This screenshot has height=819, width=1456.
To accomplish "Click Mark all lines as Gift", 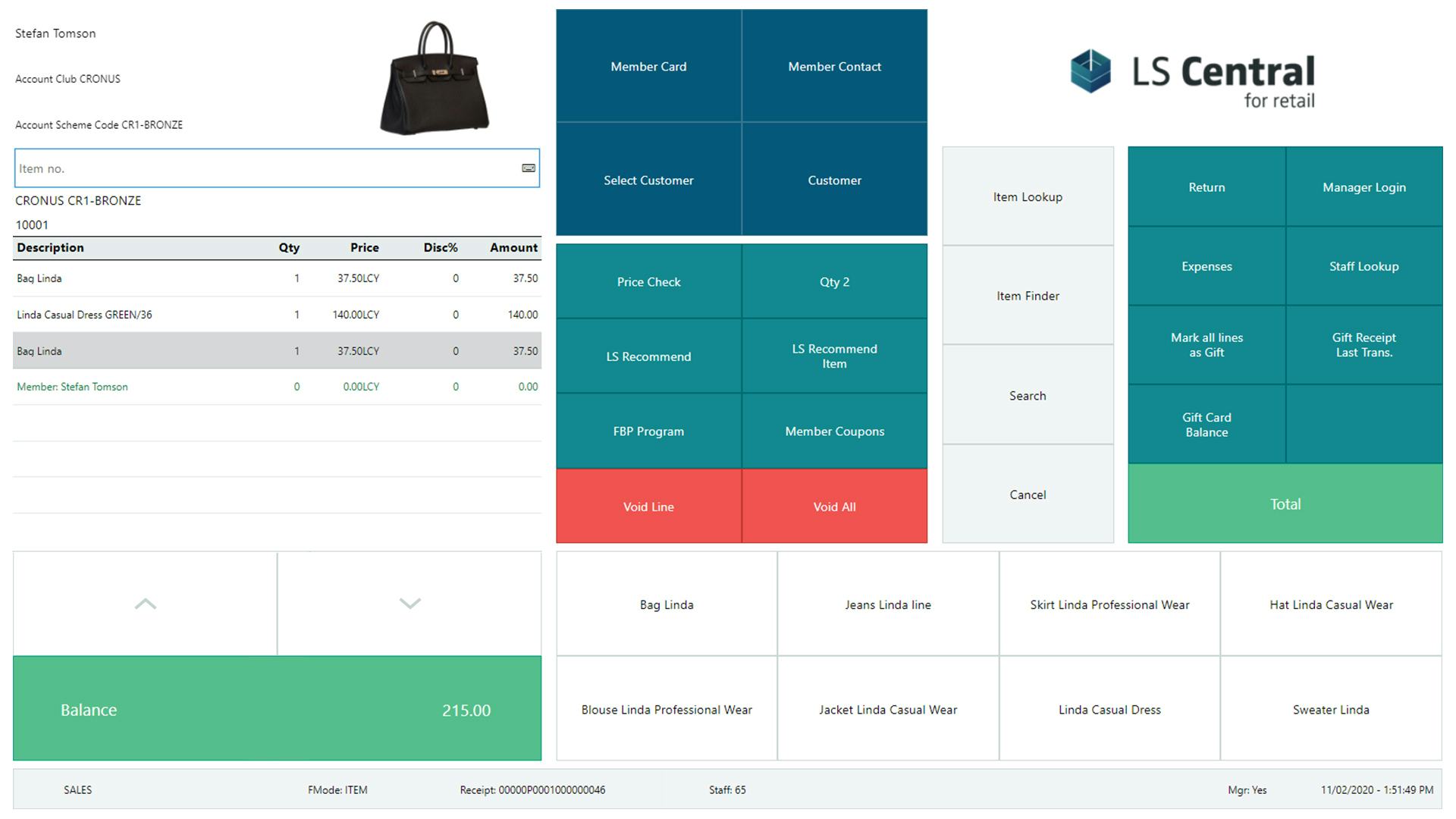I will click(x=1207, y=345).
